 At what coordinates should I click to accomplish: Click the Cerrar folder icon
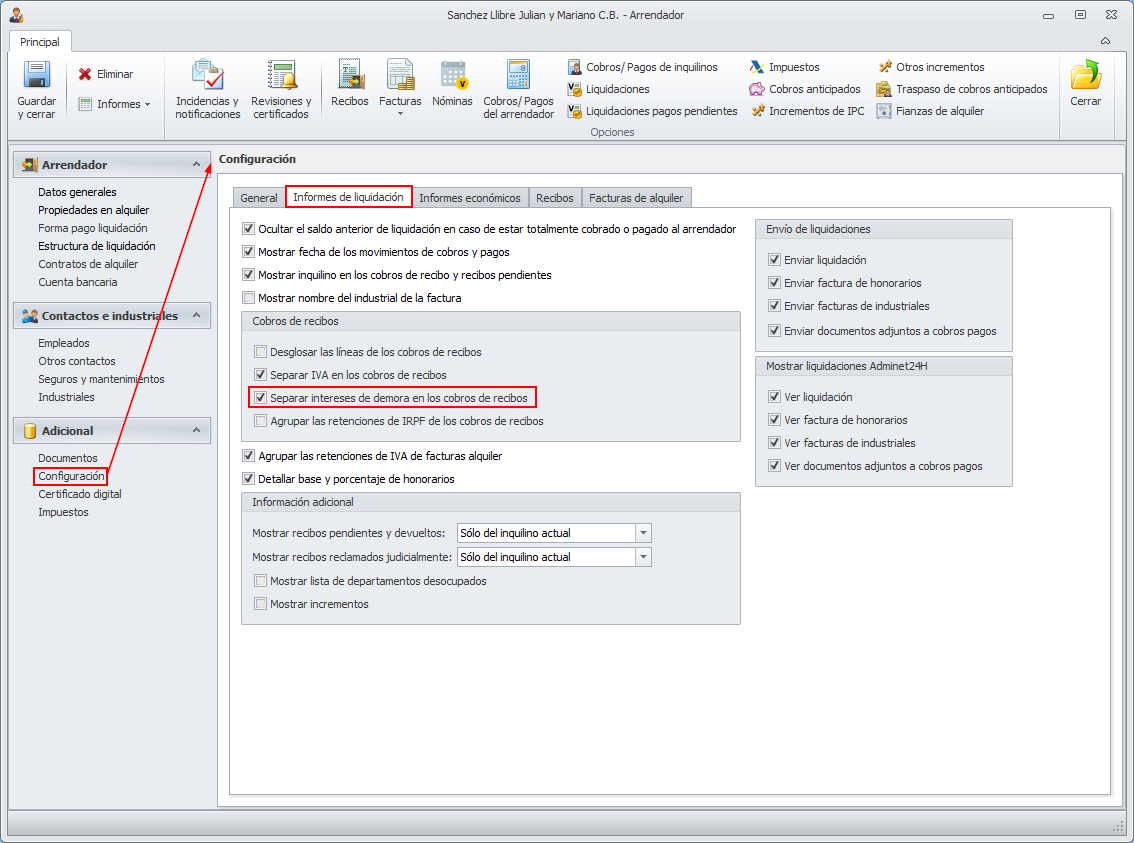1086,74
